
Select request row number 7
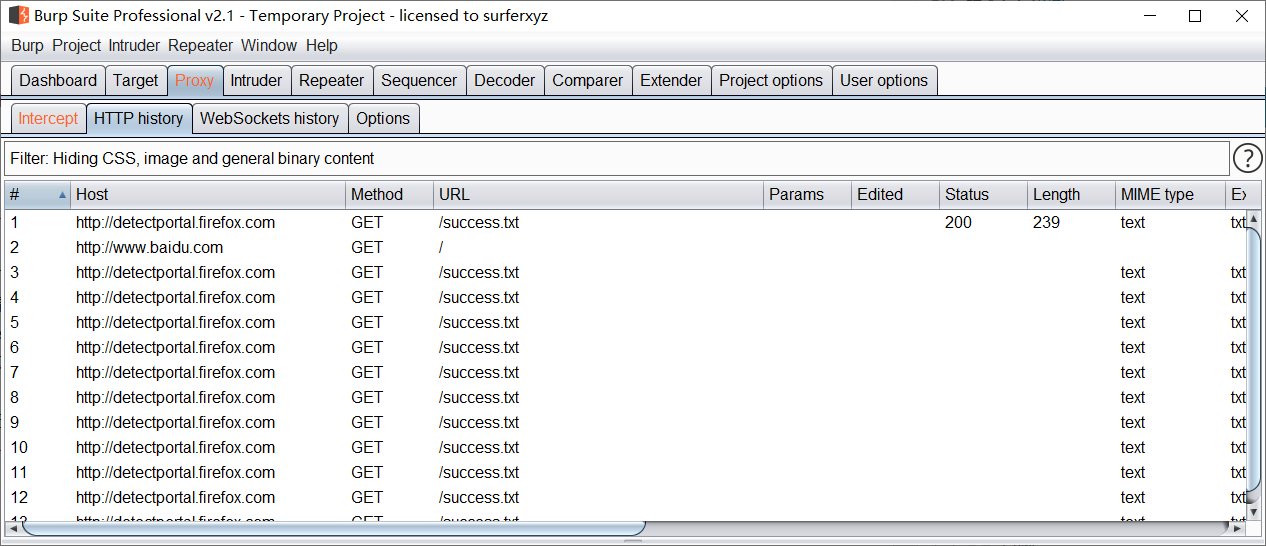(625, 372)
